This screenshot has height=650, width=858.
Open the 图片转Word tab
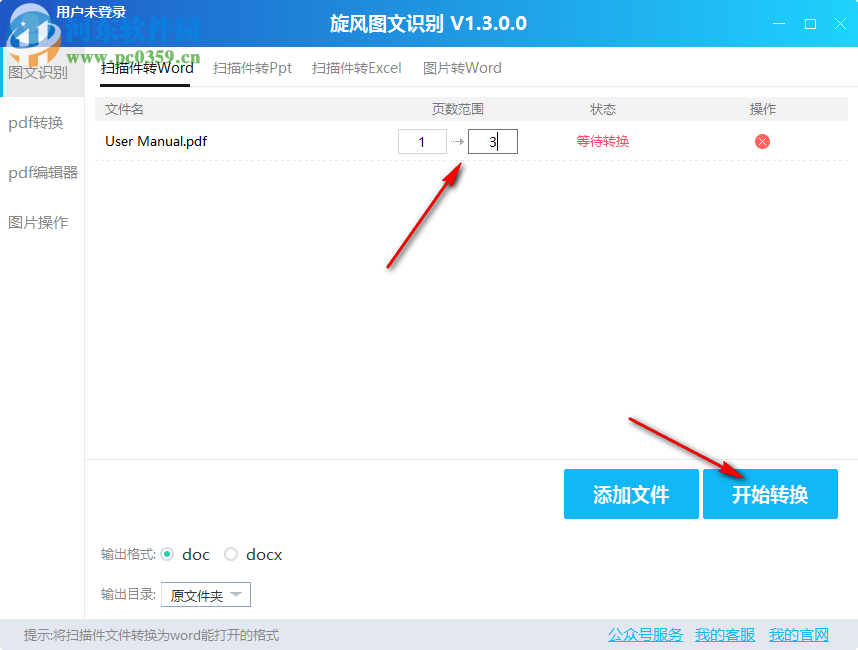coord(462,68)
